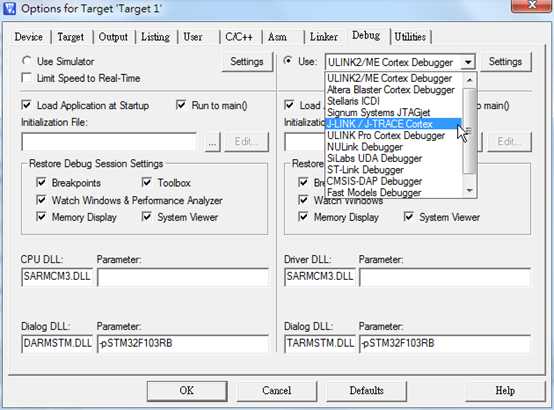The width and height of the screenshot is (554, 410).
Task: Toggle hardware-side Memory Display checkbox
Action: pyautogui.click(x=303, y=216)
